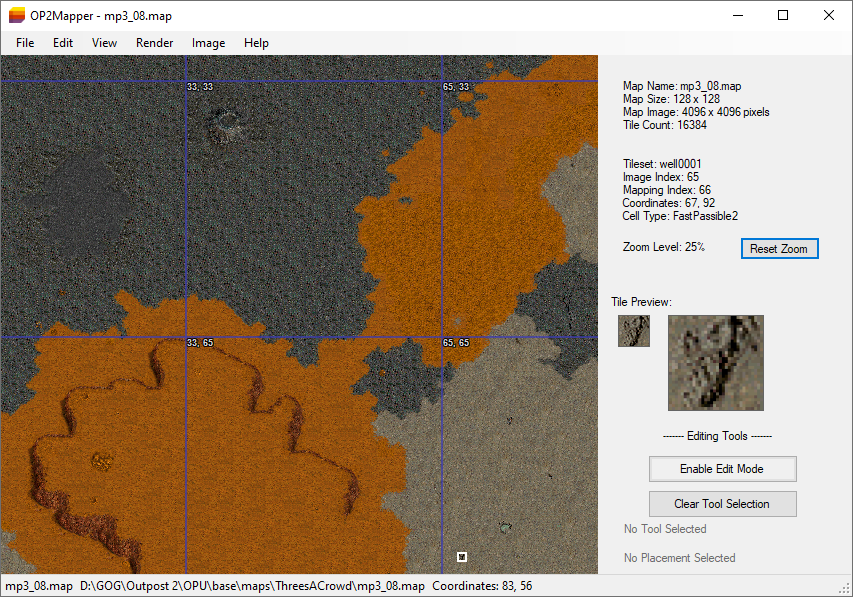
Task: Click grid label 65, 65 on map
Action: pos(456,343)
